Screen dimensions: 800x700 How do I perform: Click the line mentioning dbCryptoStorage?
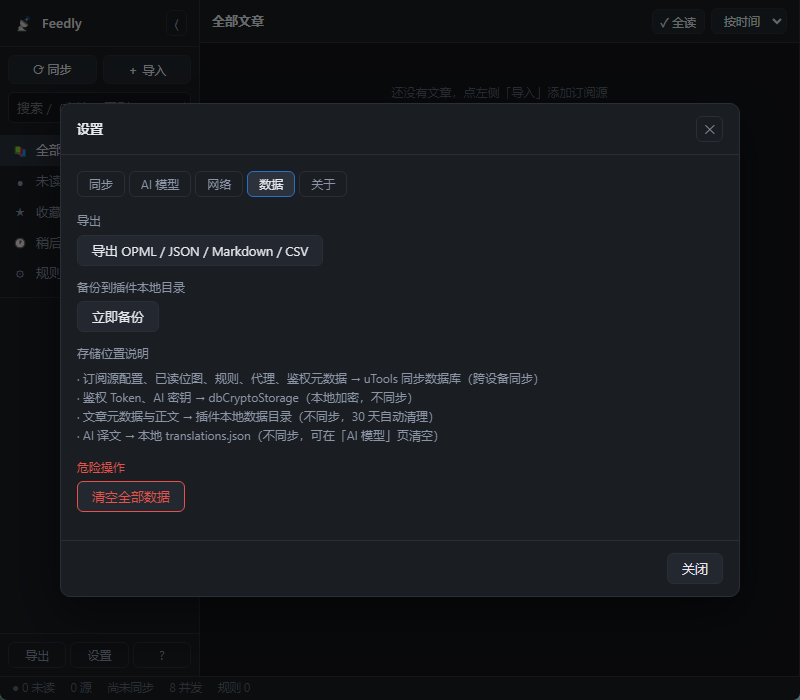click(244, 398)
